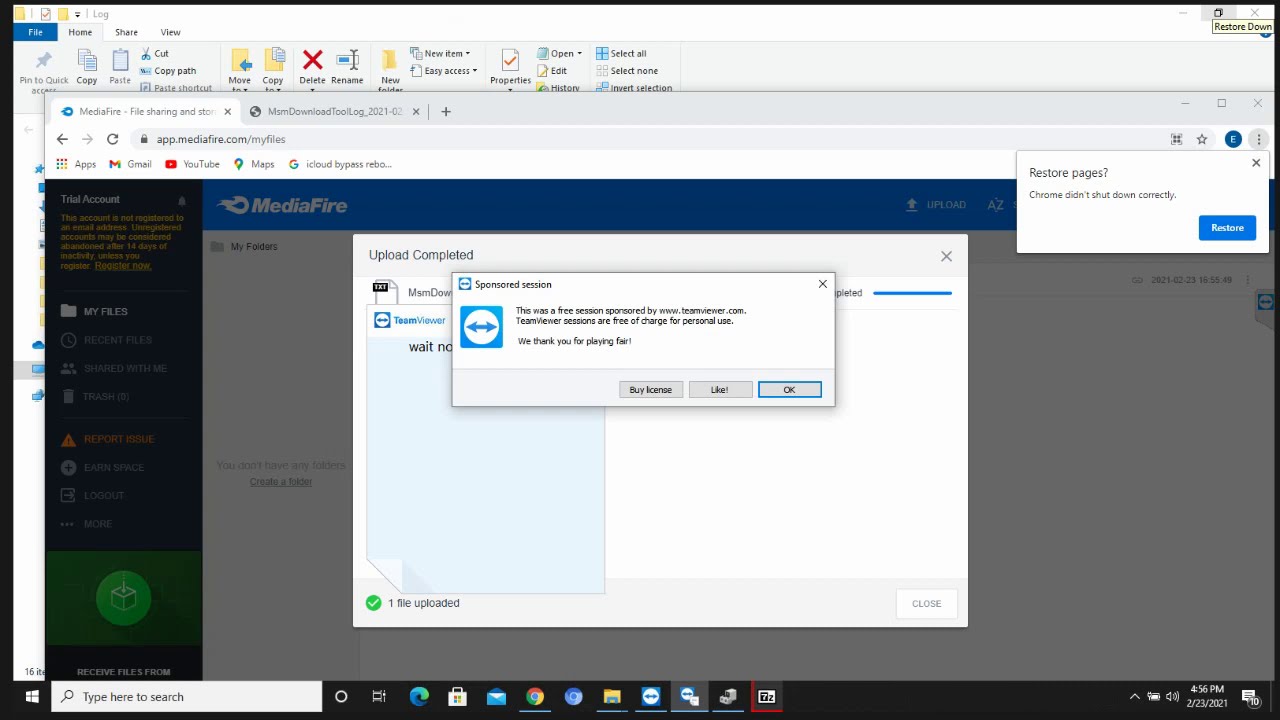Click Invert selection in ribbon
This screenshot has height=720, width=1280.
point(634,88)
